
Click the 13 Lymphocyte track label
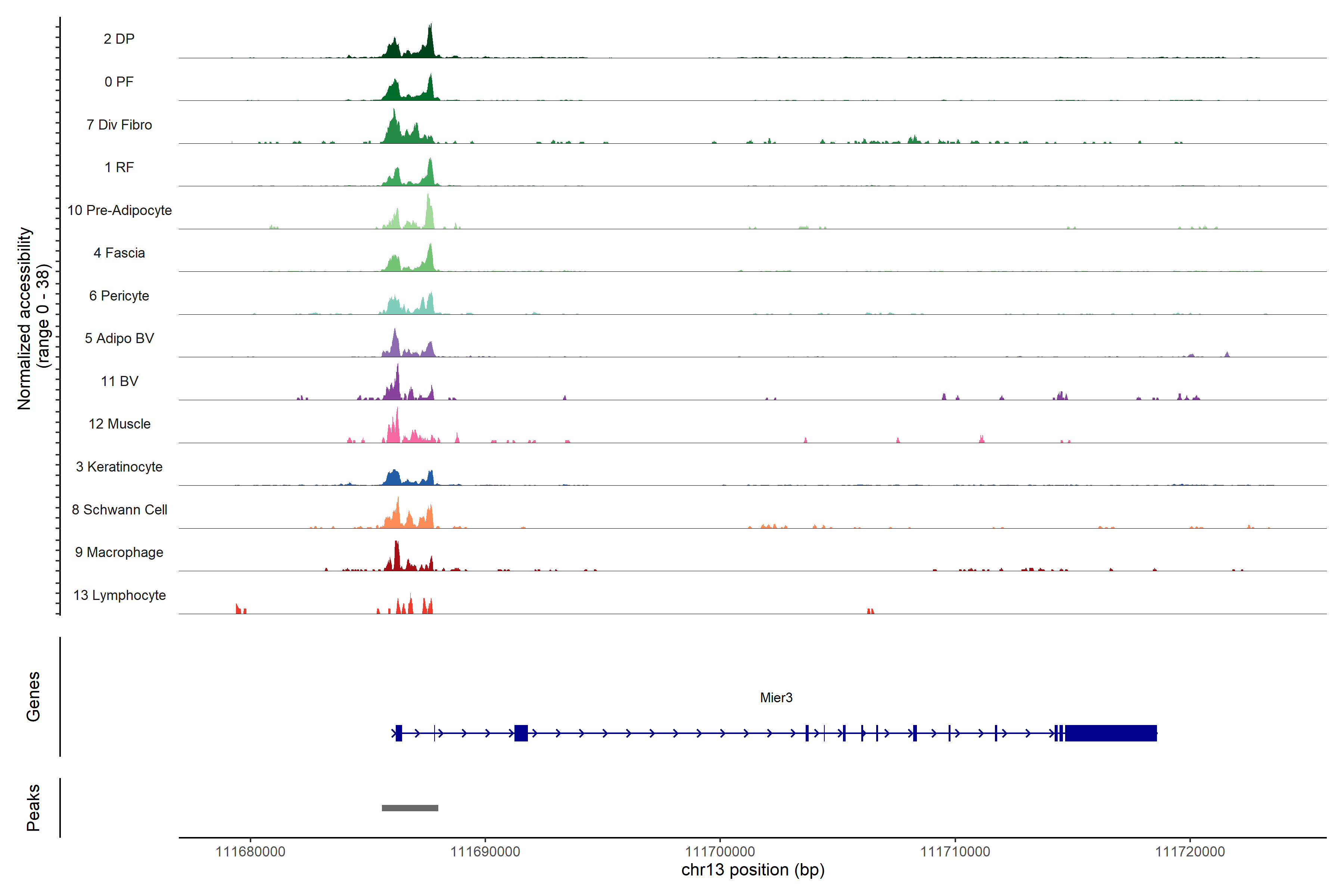point(119,595)
